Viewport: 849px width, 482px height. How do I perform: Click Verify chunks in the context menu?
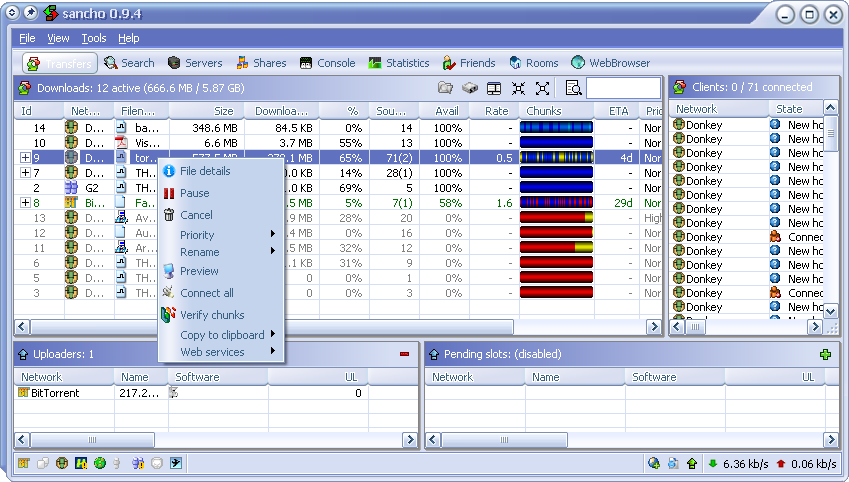(211, 315)
